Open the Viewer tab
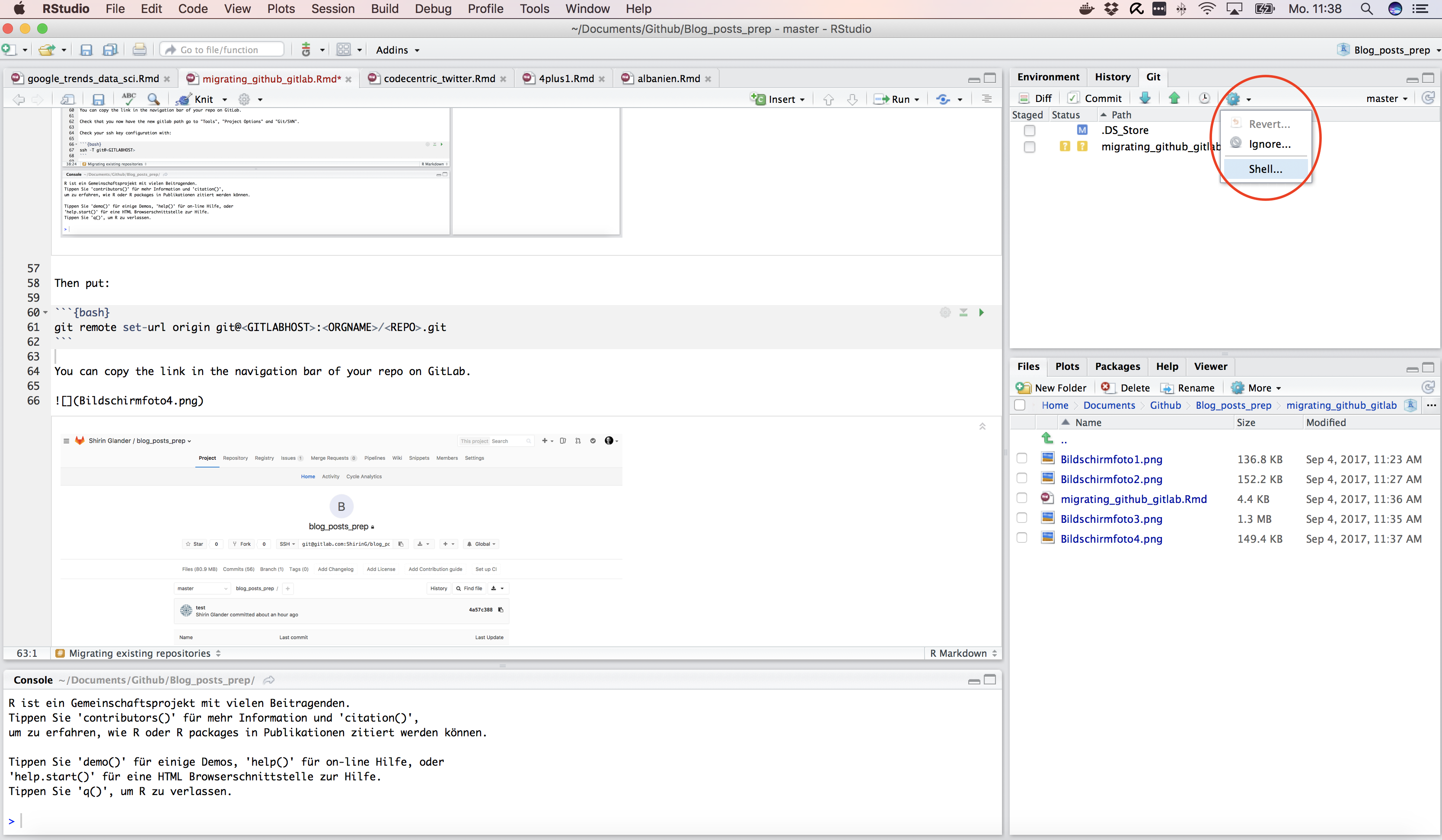The image size is (1442, 840). pos(1210,367)
